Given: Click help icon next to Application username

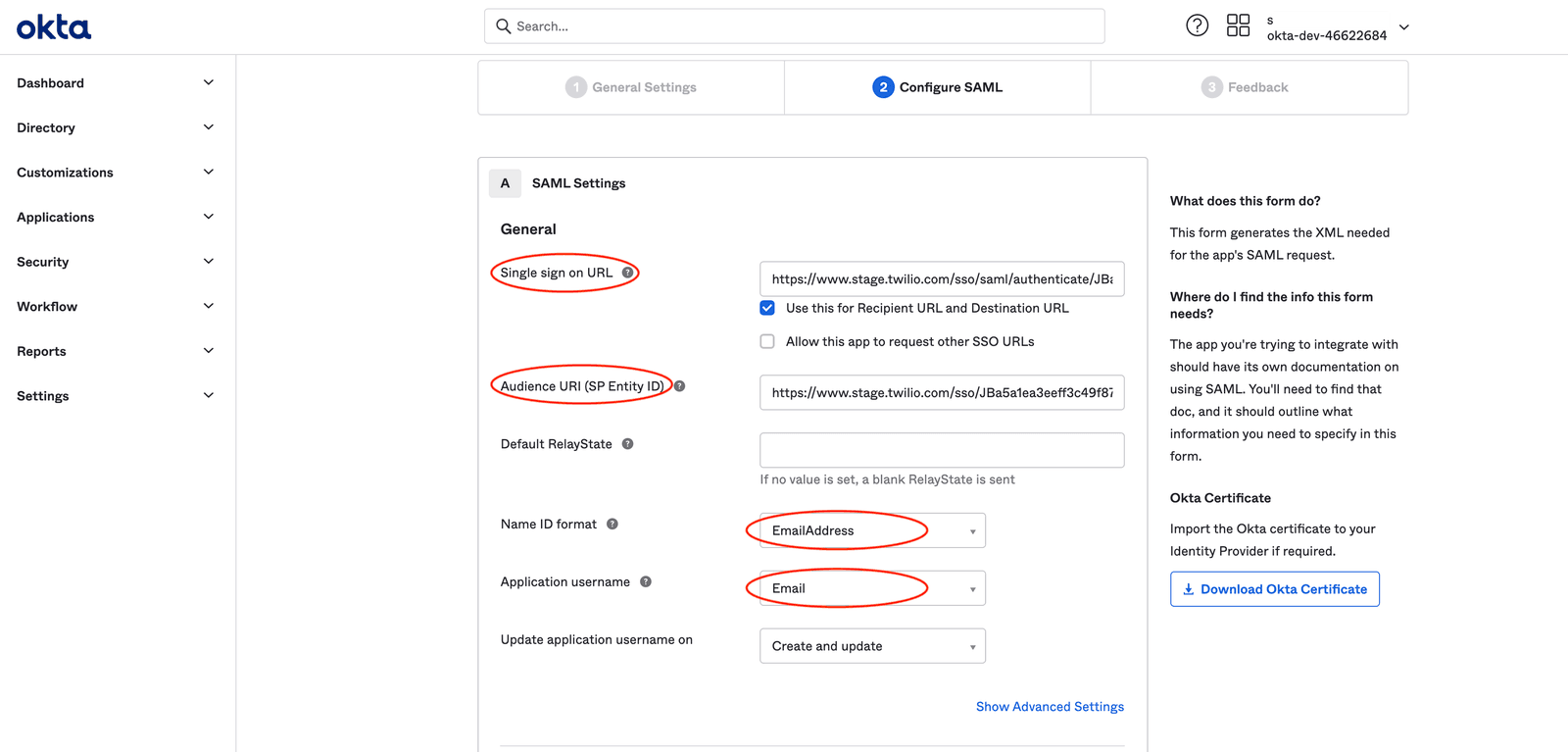Looking at the screenshot, I should click(x=646, y=582).
